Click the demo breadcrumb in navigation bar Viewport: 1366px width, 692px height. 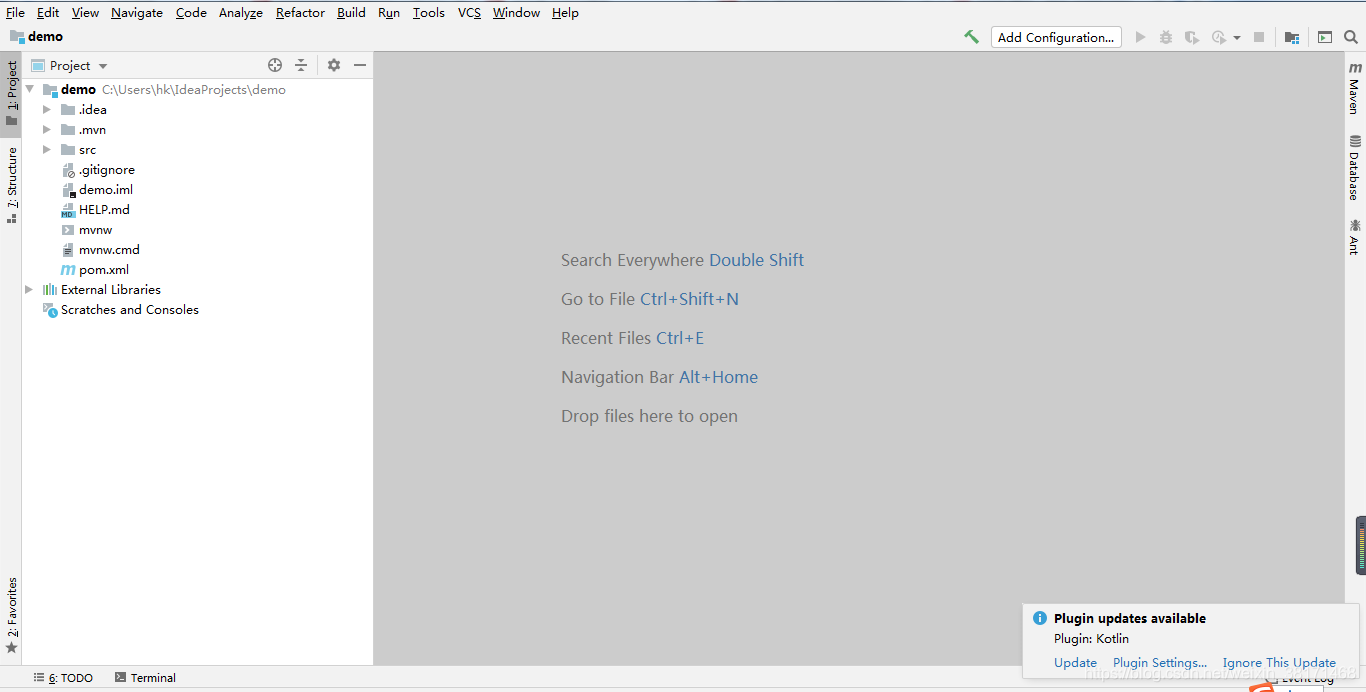click(36, 36)
